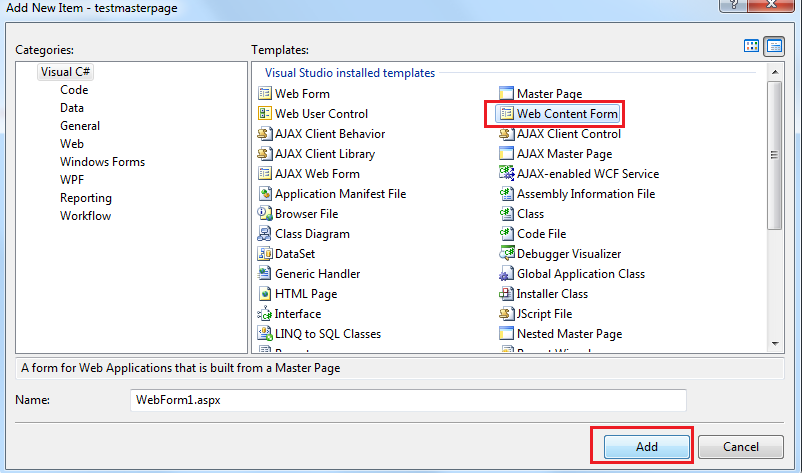Click the Web Content Form icon

(x=506, y=113)
